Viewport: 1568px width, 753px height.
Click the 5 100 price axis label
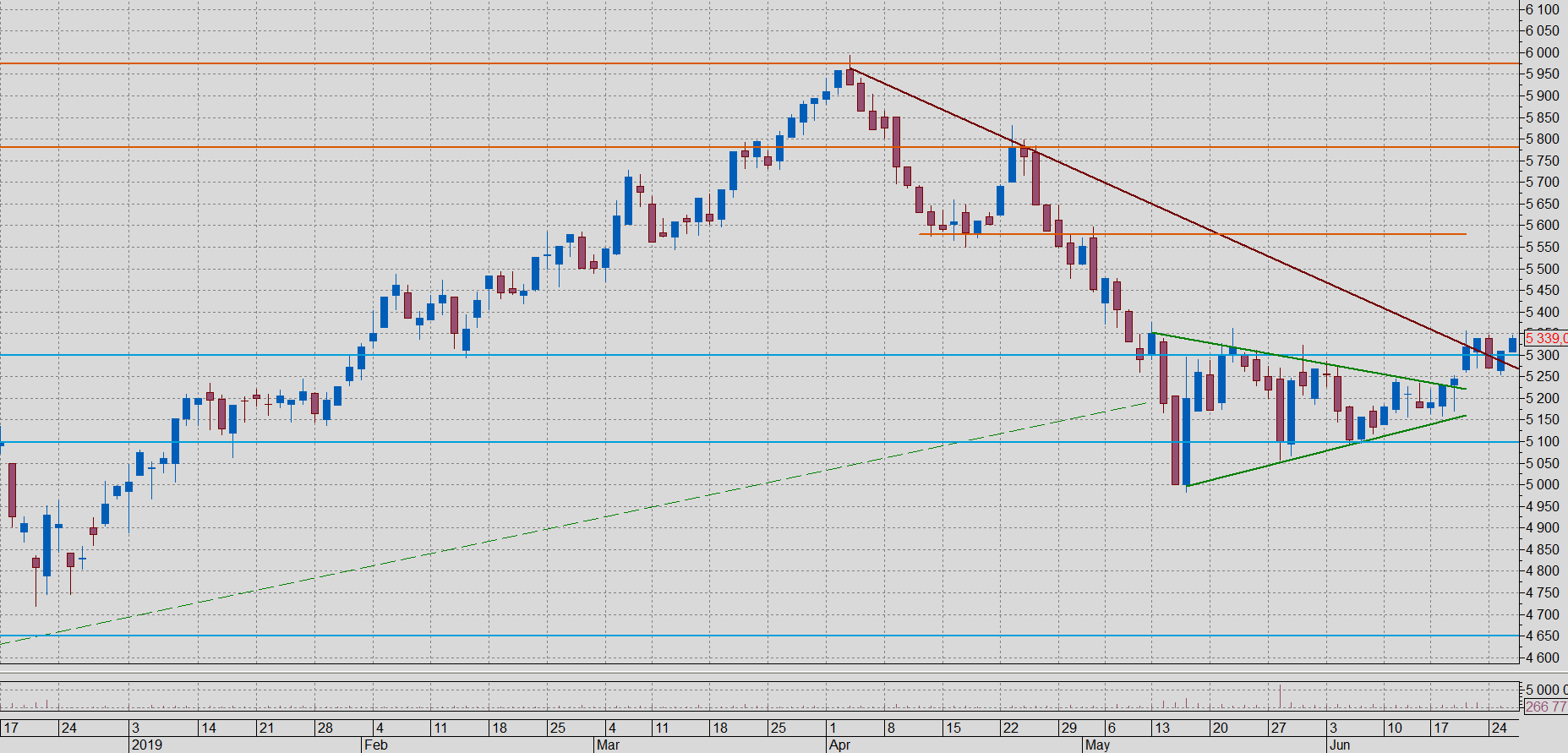pos(1543,441)
